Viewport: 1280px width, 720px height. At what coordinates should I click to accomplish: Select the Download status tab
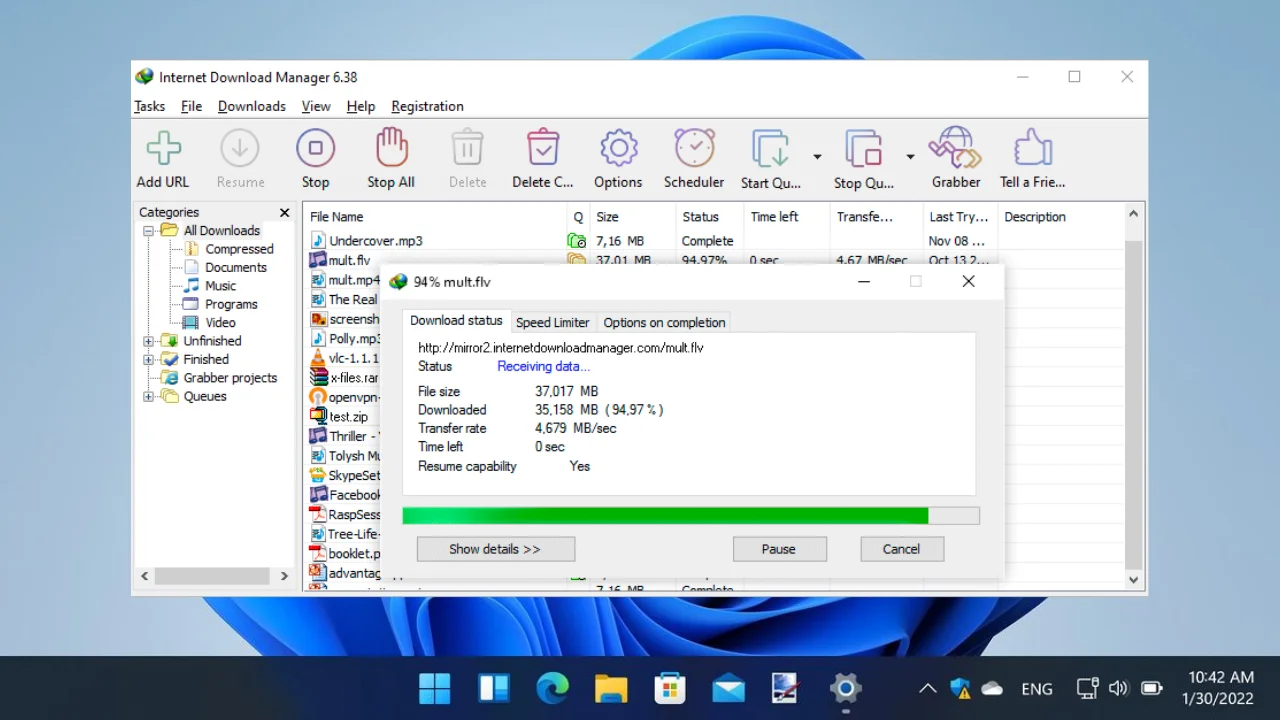coord(456,320)
